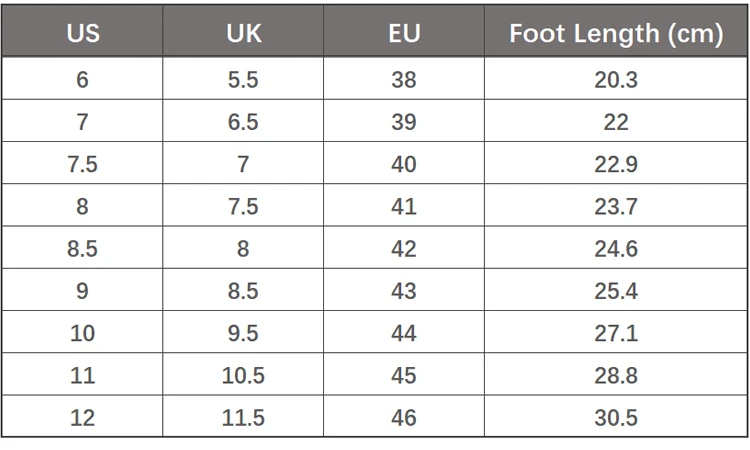Click the 22.9 foot length cell
The image size is (750, 450).
point(616,164)
